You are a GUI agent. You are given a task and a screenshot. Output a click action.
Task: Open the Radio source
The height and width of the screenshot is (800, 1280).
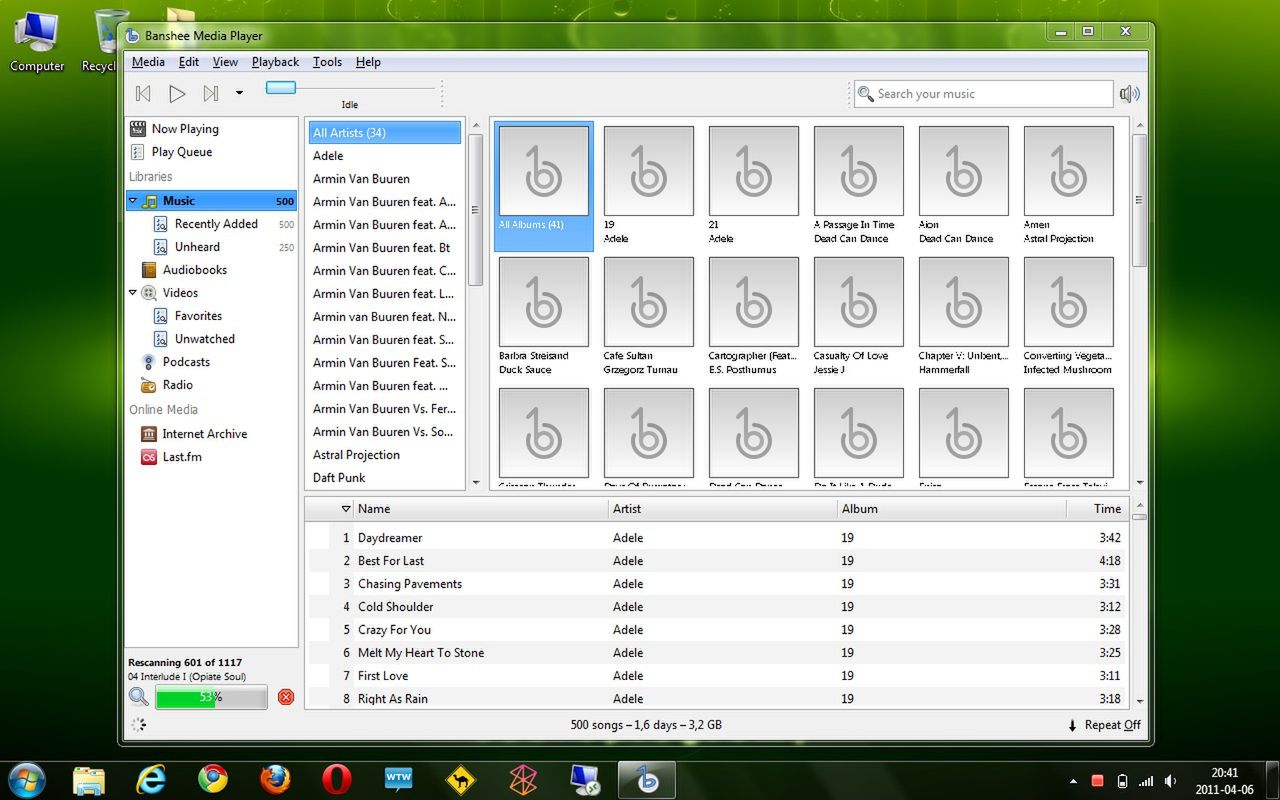[x=177, y=385]
